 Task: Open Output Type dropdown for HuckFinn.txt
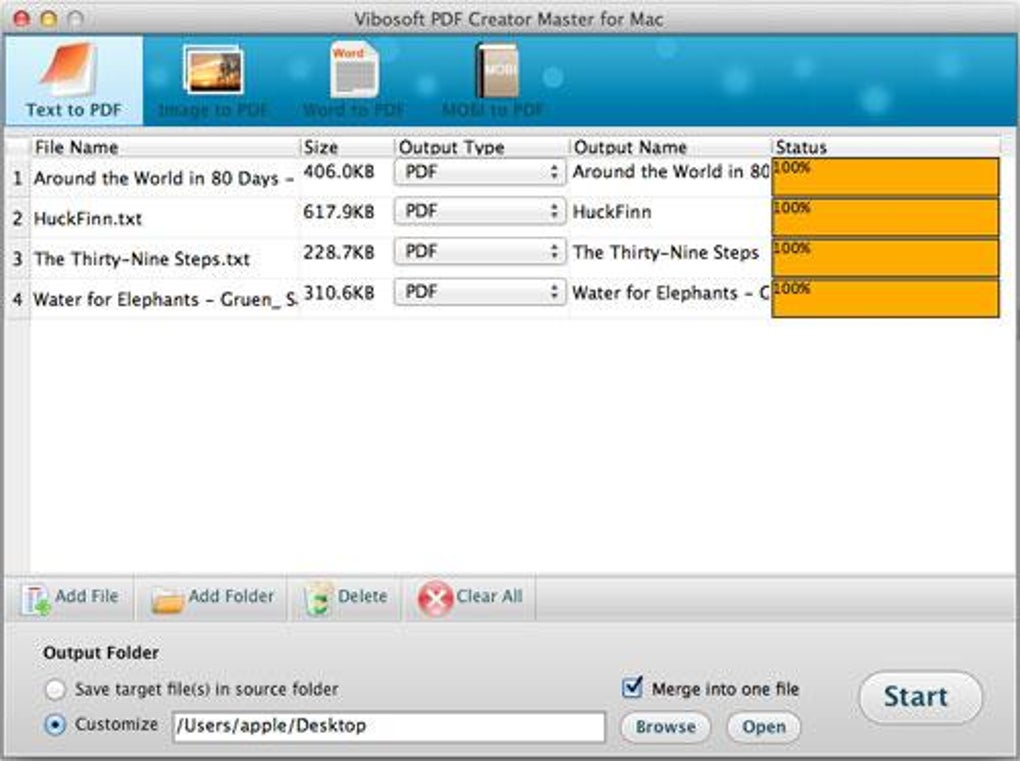[x=479, y=211]
